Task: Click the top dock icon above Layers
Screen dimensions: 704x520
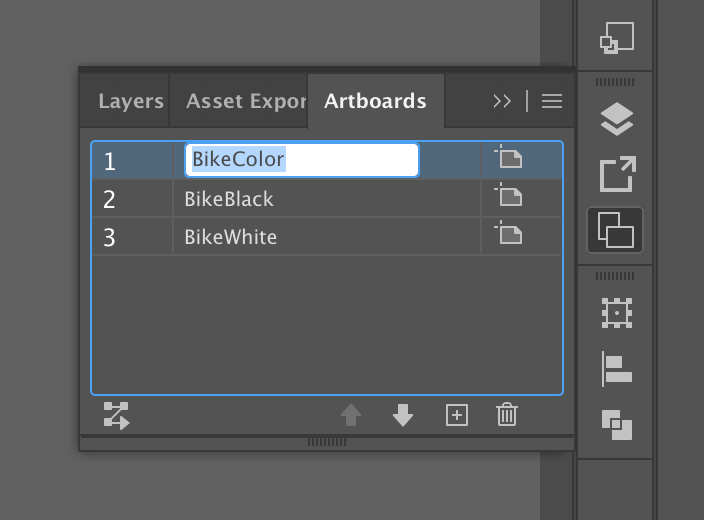Action: (616, 38)
